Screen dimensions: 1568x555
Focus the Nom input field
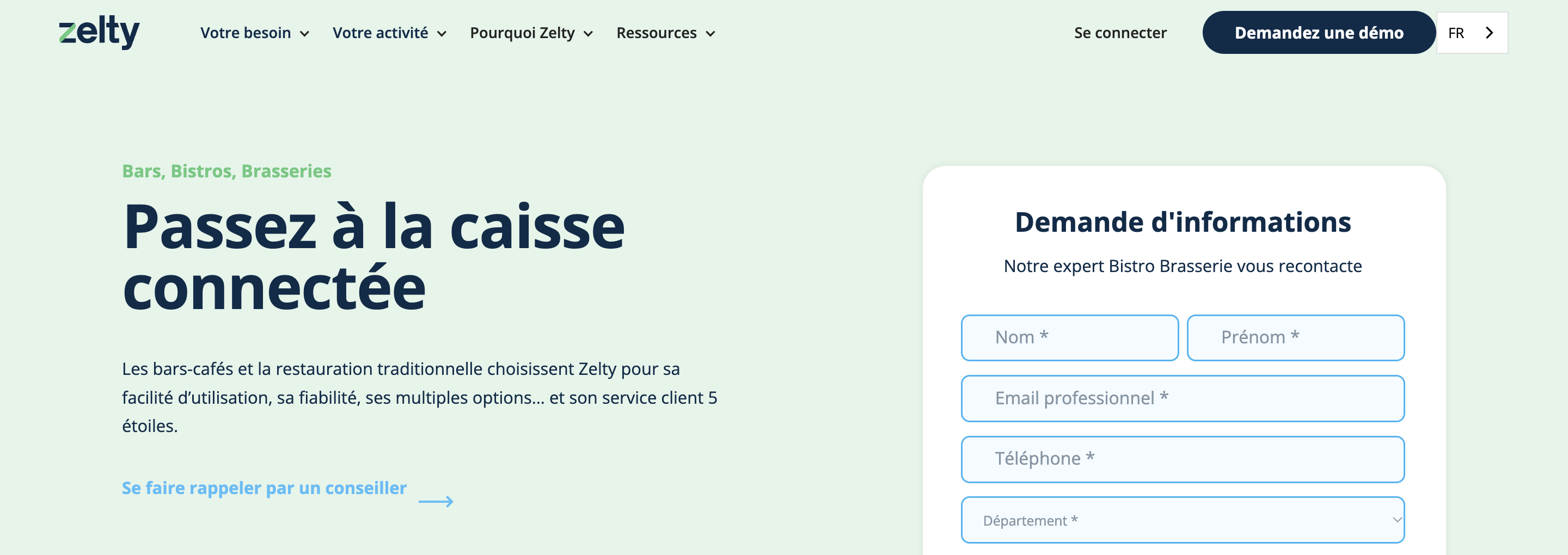[1069, 338]
